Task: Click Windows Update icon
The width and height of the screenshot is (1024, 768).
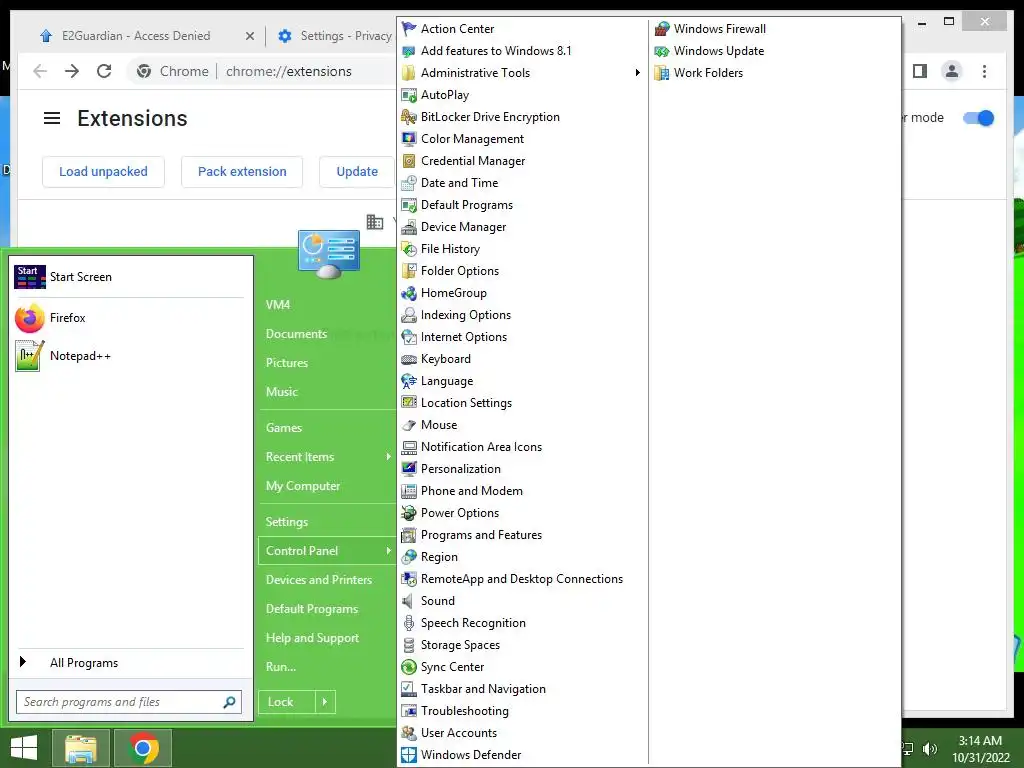Action: pyautogui.click(x=662, y=51)
